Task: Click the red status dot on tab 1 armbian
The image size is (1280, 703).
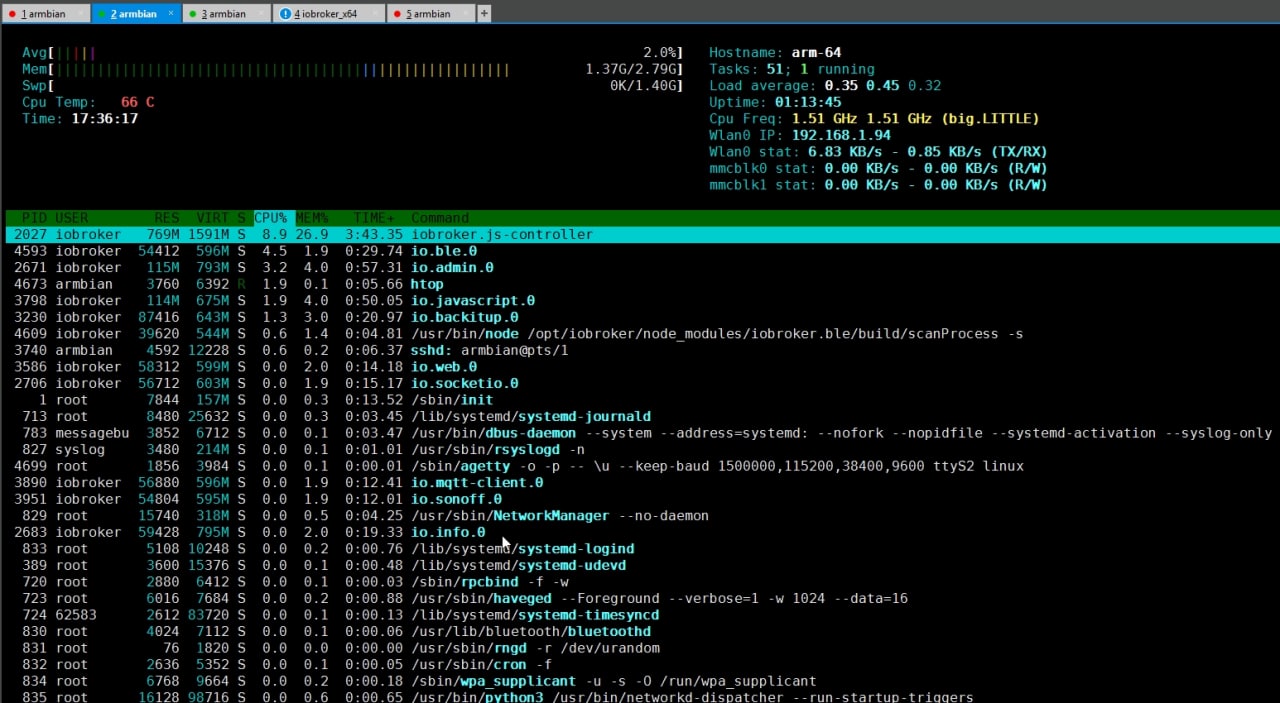Action: (12, 14)
